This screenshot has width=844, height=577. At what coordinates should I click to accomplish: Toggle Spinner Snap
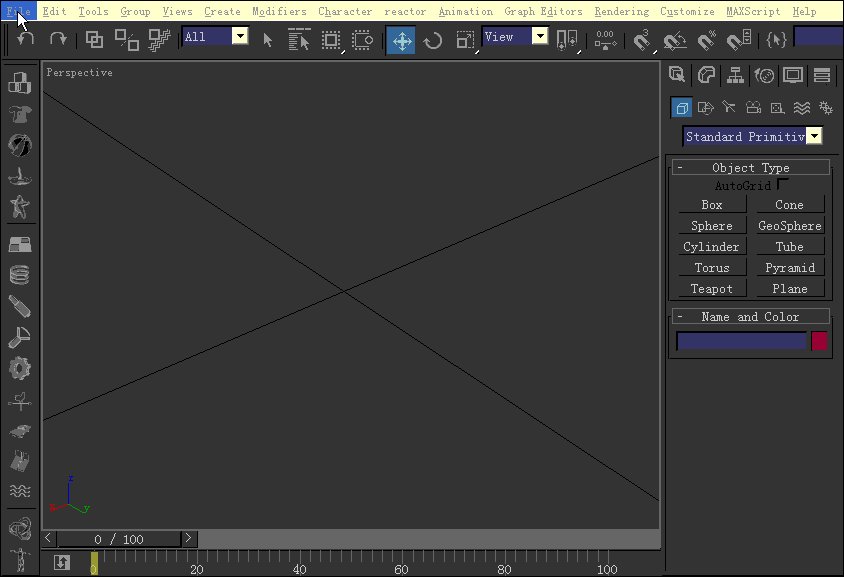739,40
